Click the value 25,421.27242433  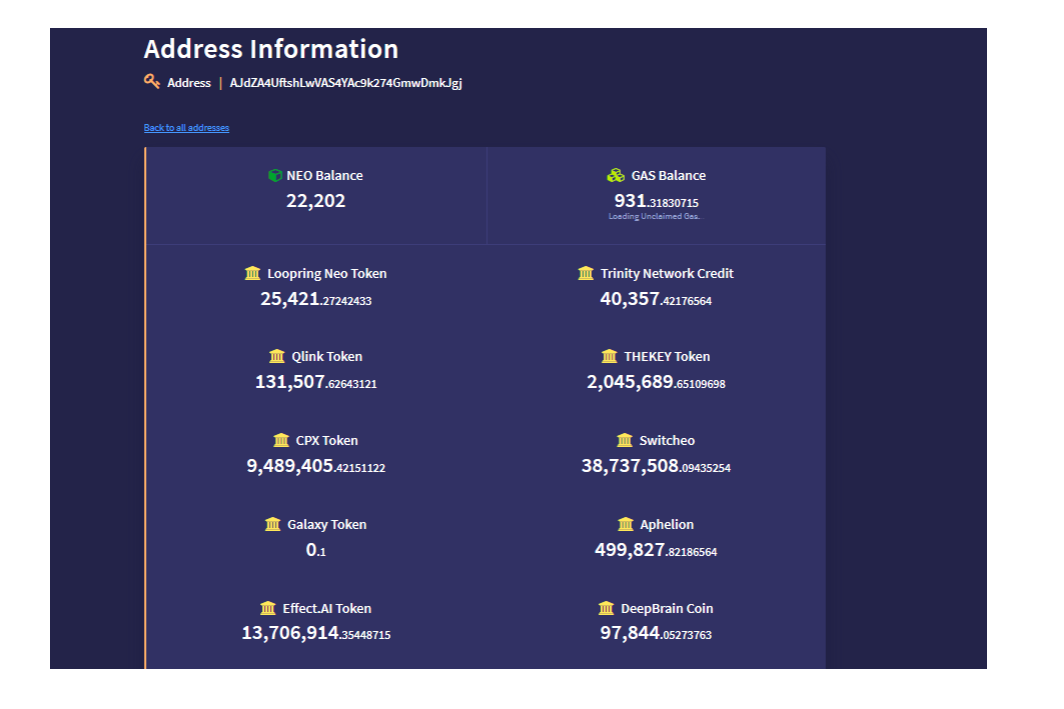point(316,299)
